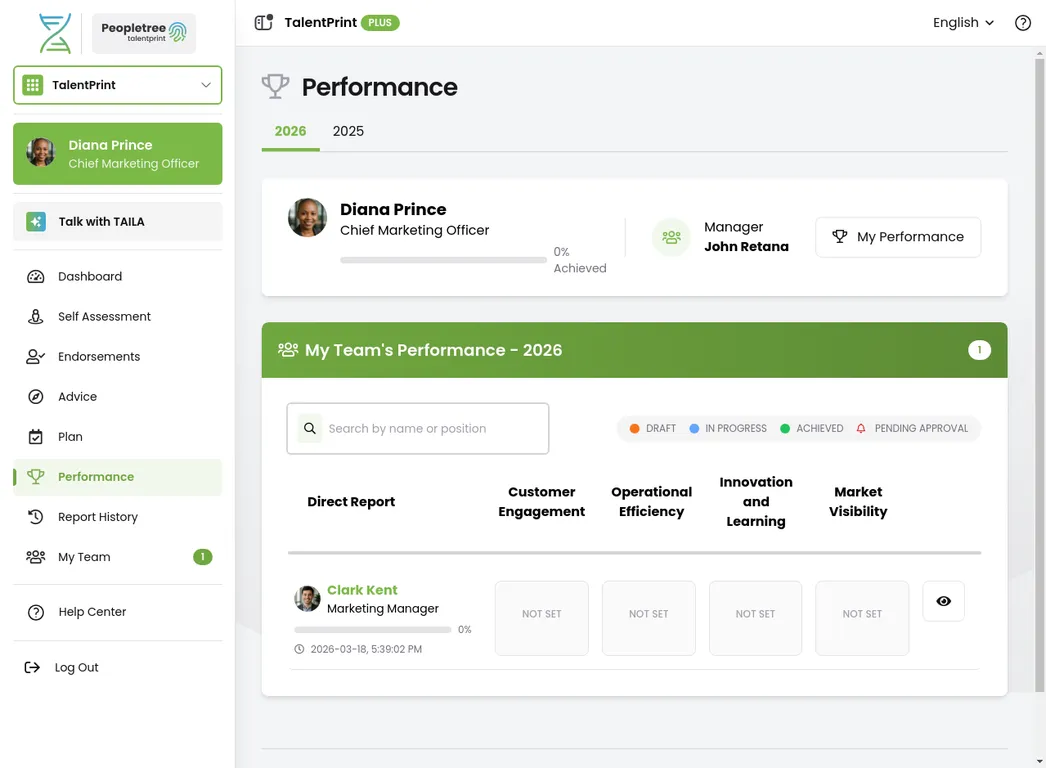Open the English language dropdown
Screen dimensions: 1046x768
coord(963,23)
